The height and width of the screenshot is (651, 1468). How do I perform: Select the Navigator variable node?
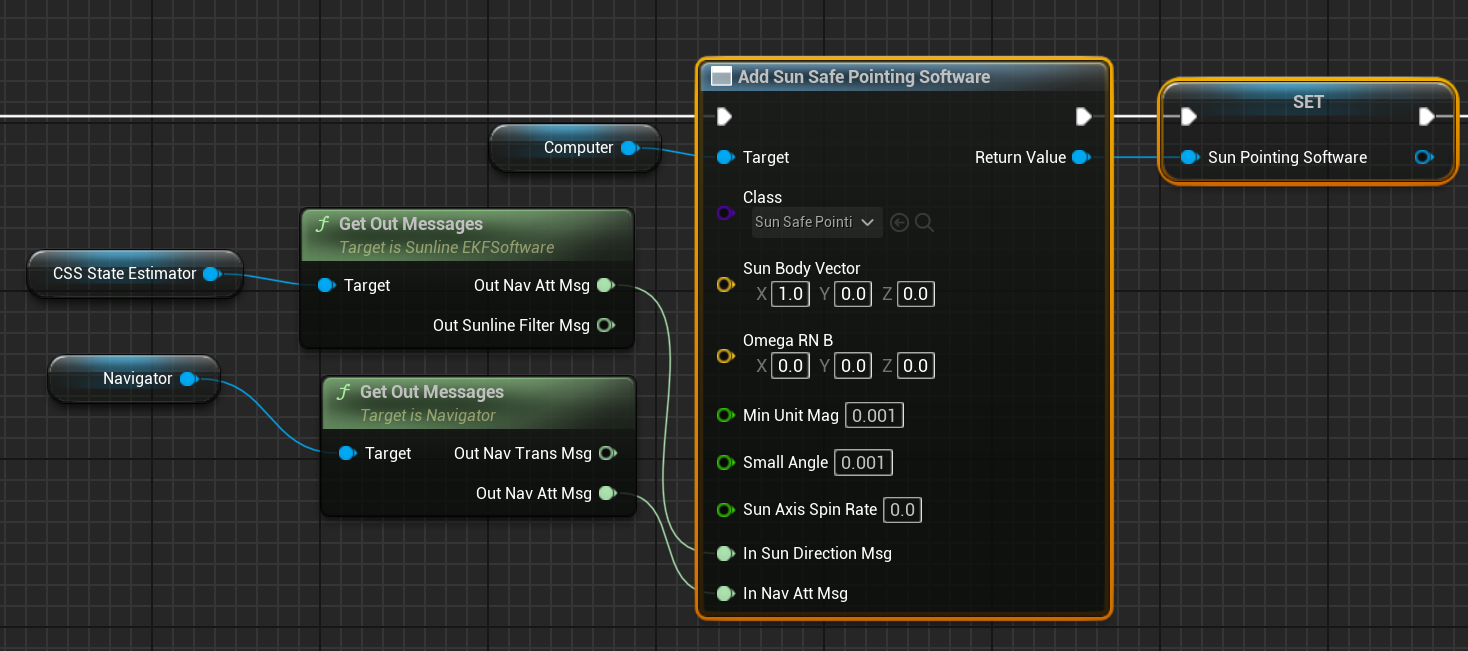coord(137,378)
